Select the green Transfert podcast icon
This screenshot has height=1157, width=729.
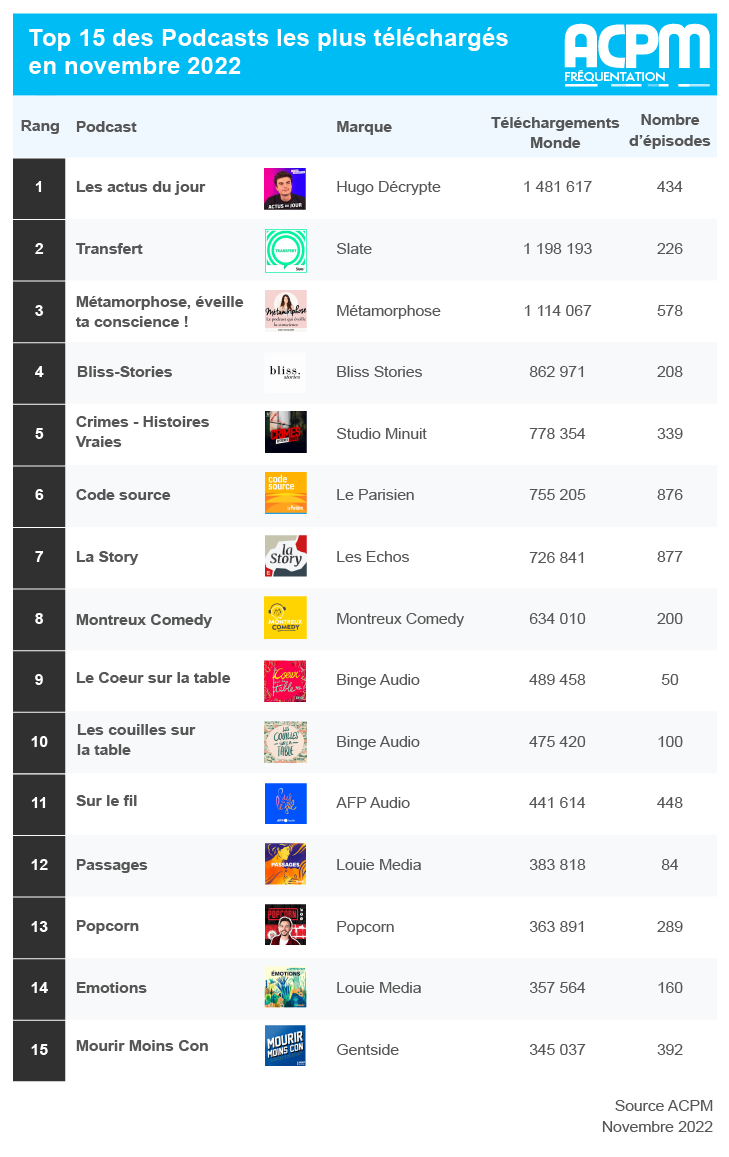pos(286,251)
